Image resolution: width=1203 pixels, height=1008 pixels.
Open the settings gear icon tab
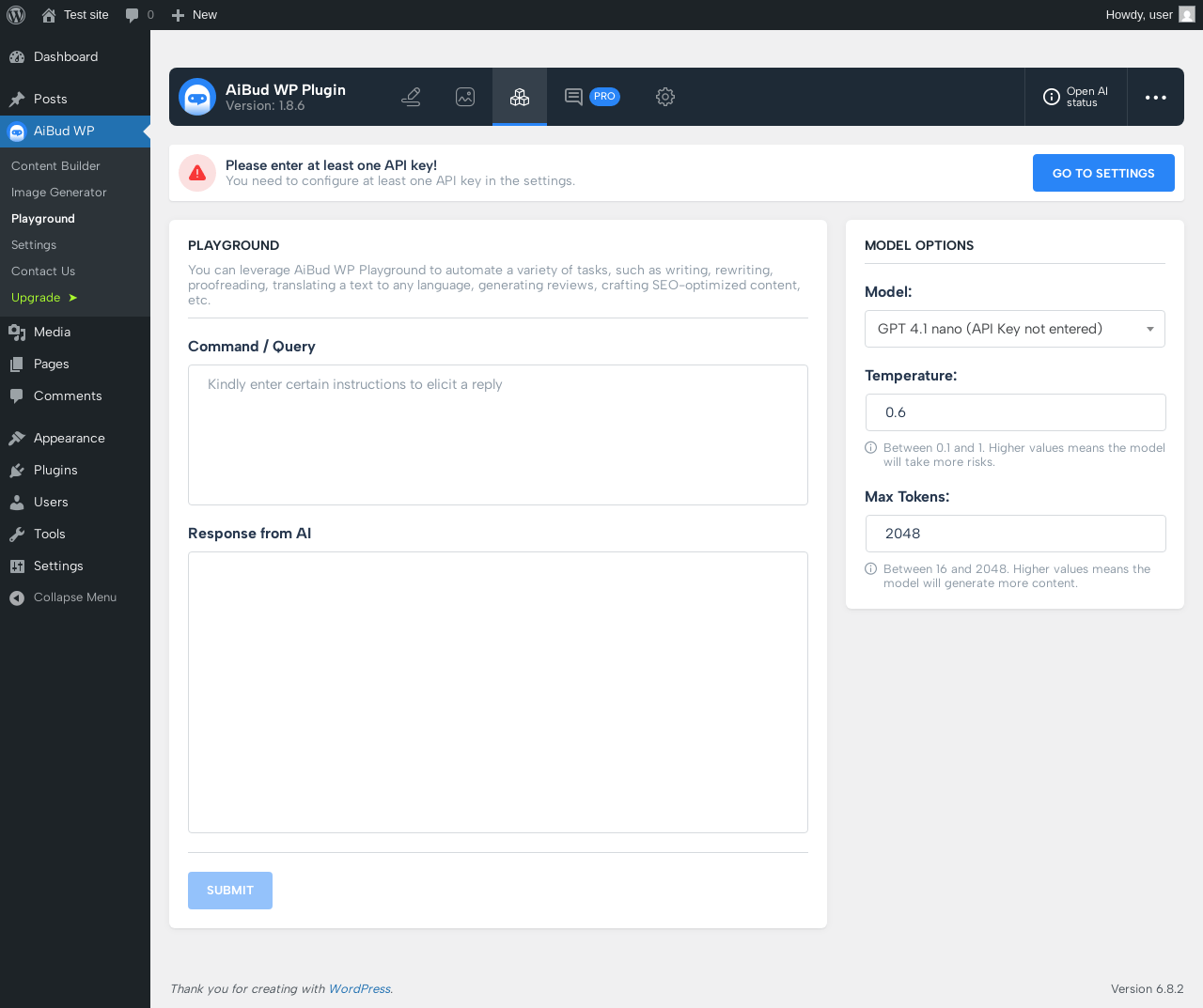click(x=665, y=97)
